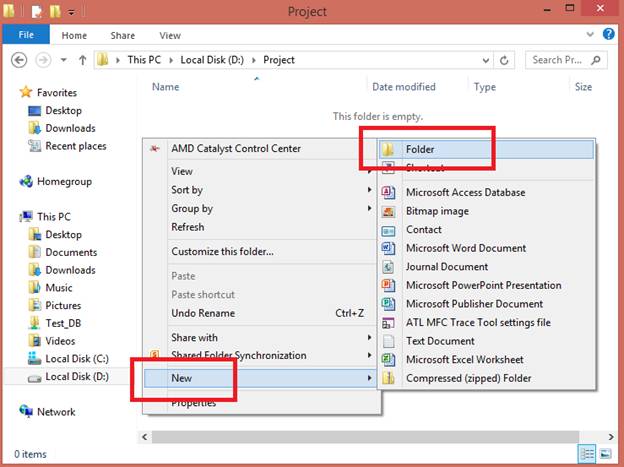Collapse the This PC tree group

[x=10, y=217]
